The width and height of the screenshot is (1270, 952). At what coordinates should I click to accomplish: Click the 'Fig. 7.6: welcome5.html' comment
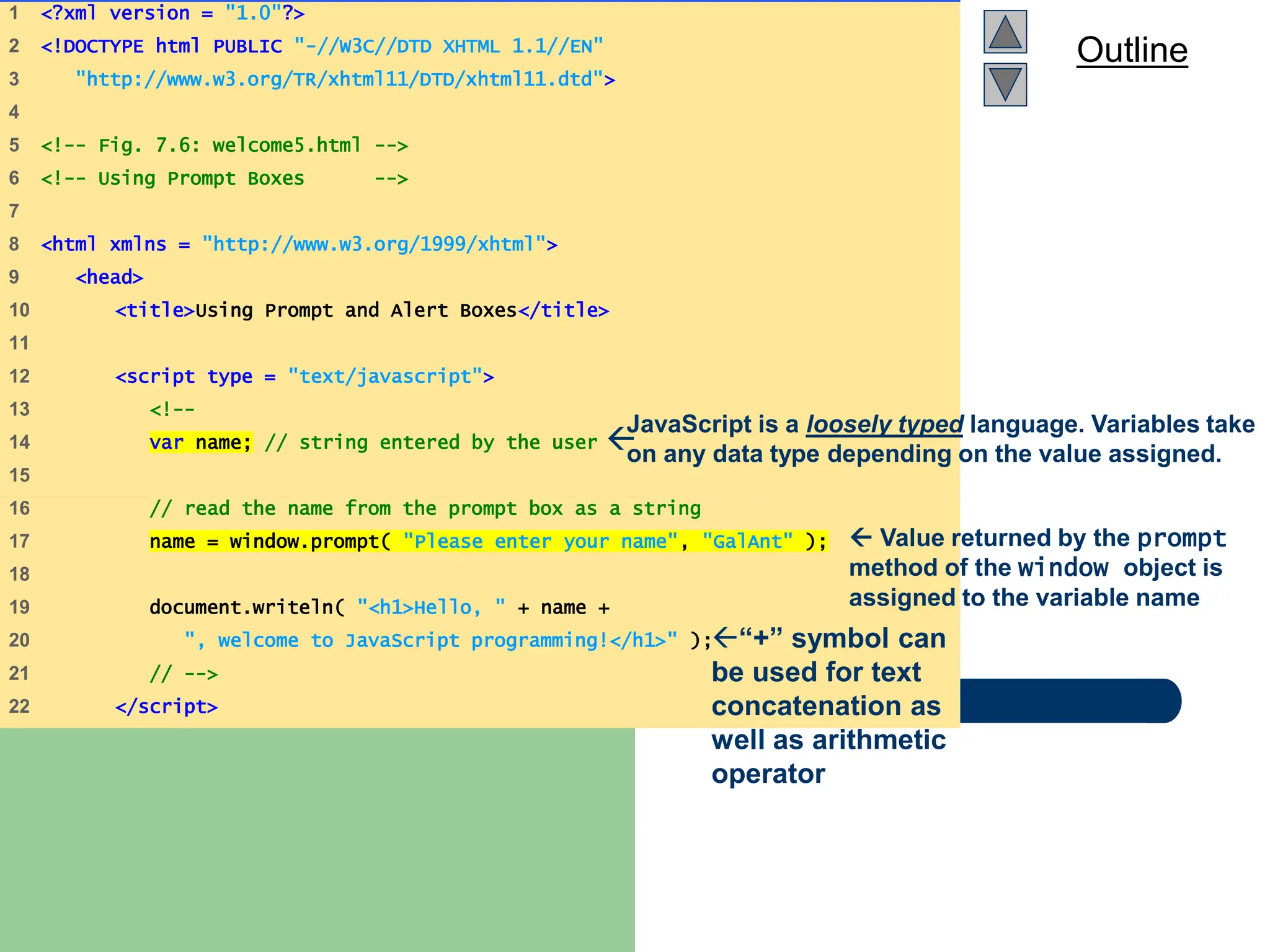224,146
